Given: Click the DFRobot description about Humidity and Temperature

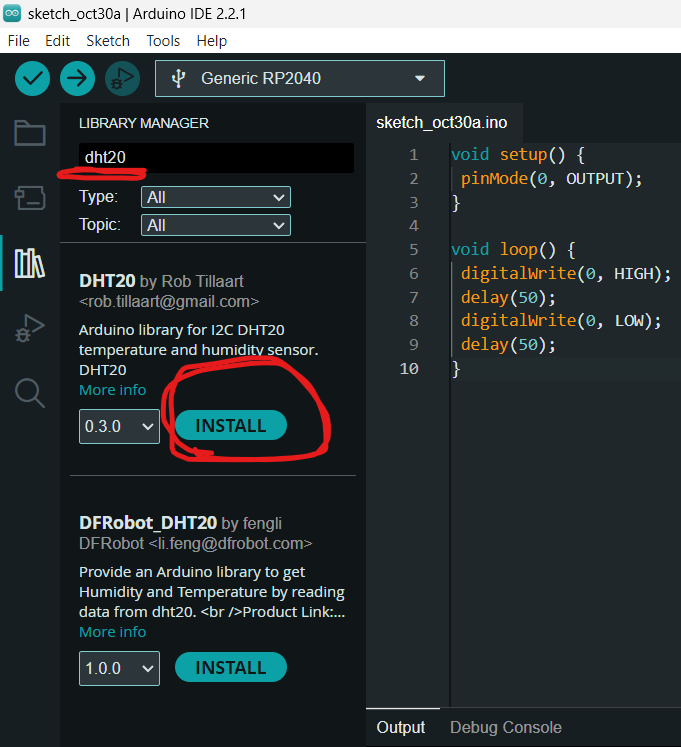Looking at the screenshot, I should click(x=212, y=592).
